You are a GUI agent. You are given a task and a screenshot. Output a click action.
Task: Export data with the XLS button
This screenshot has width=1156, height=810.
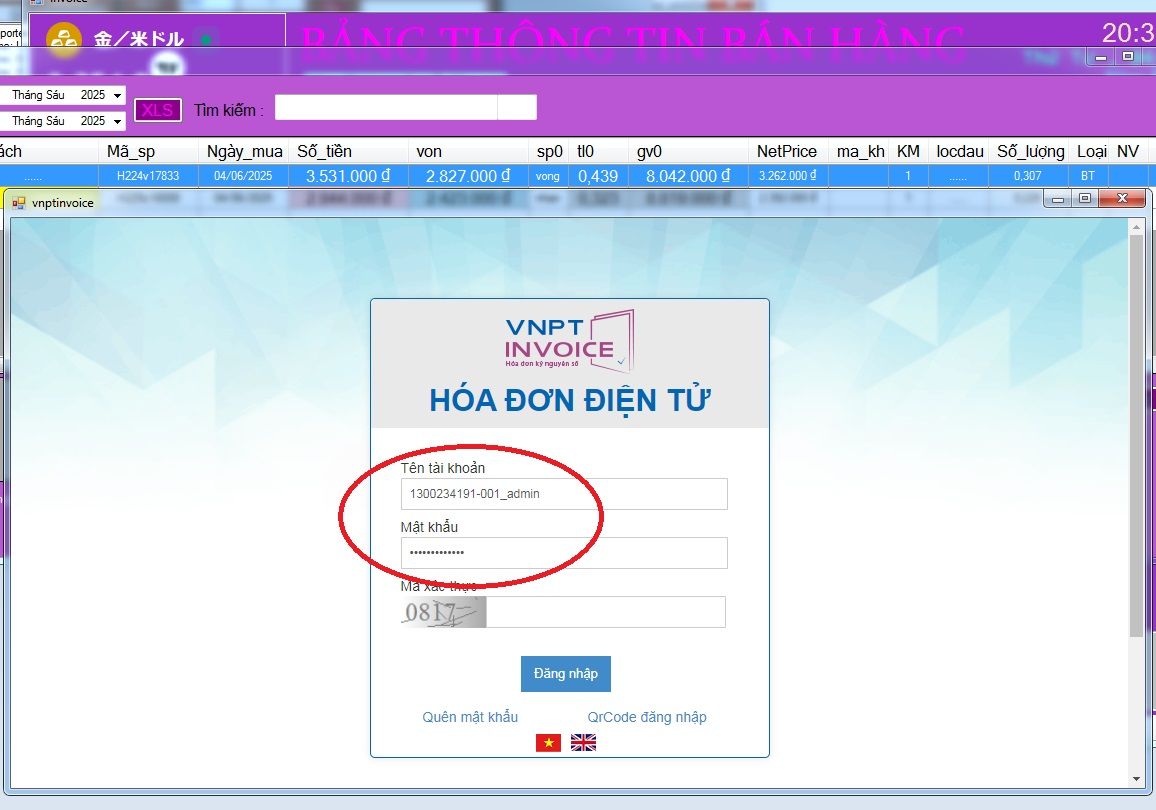coord(157,110)
